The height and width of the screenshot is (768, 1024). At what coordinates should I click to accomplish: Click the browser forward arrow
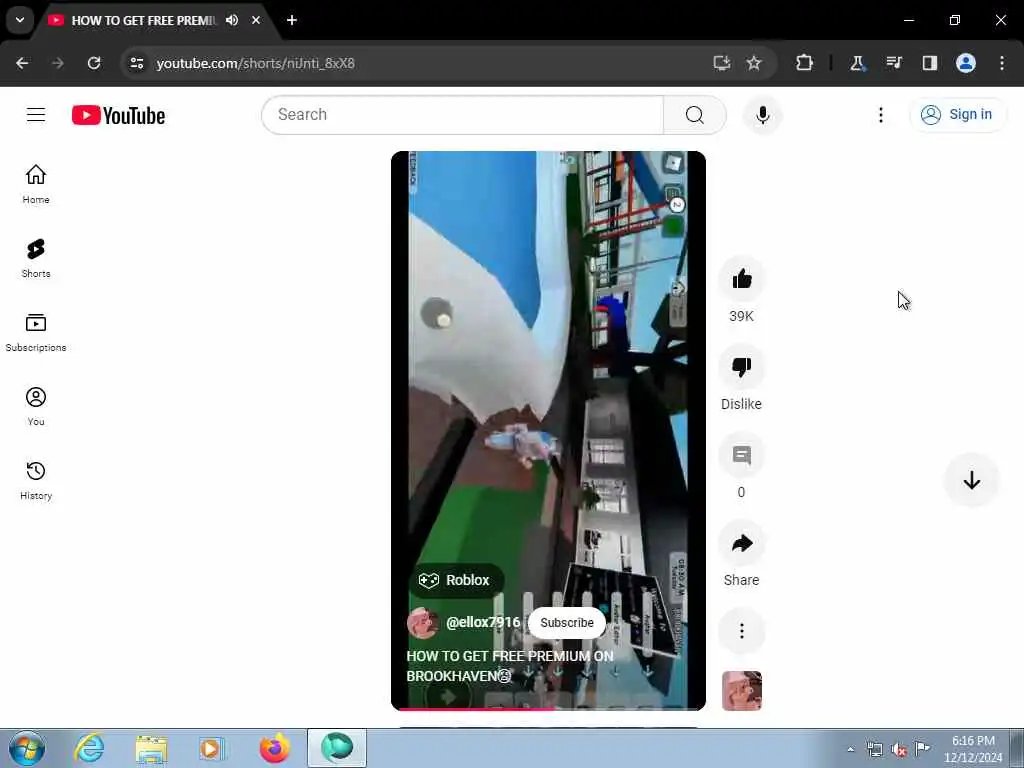[58, 63]
